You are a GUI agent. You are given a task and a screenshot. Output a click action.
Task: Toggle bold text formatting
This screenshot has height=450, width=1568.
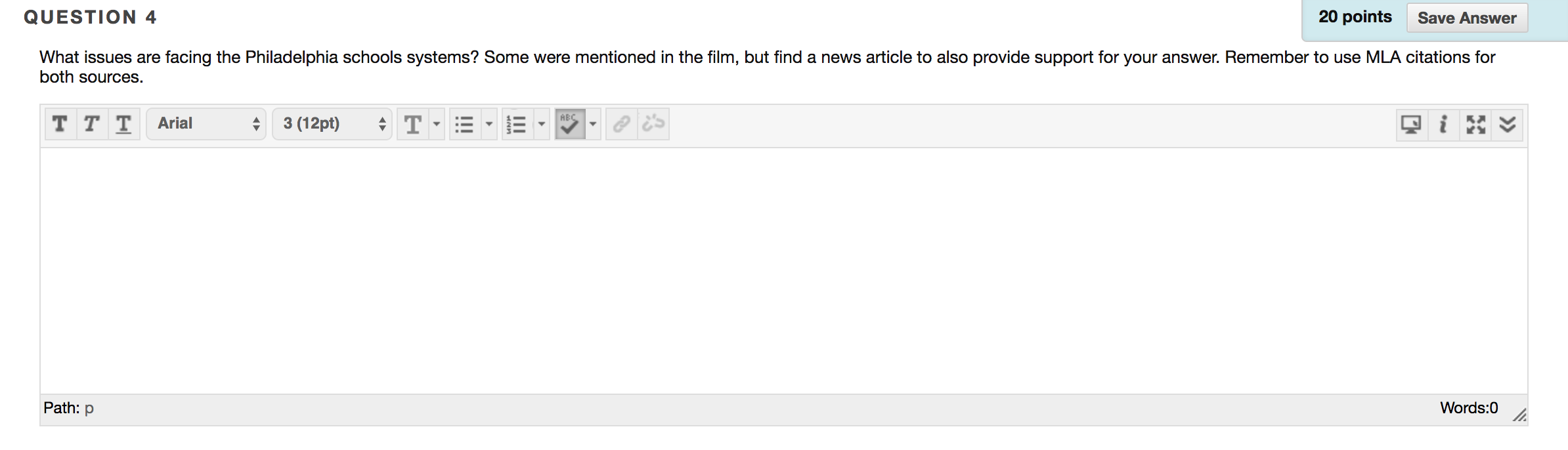60,124
